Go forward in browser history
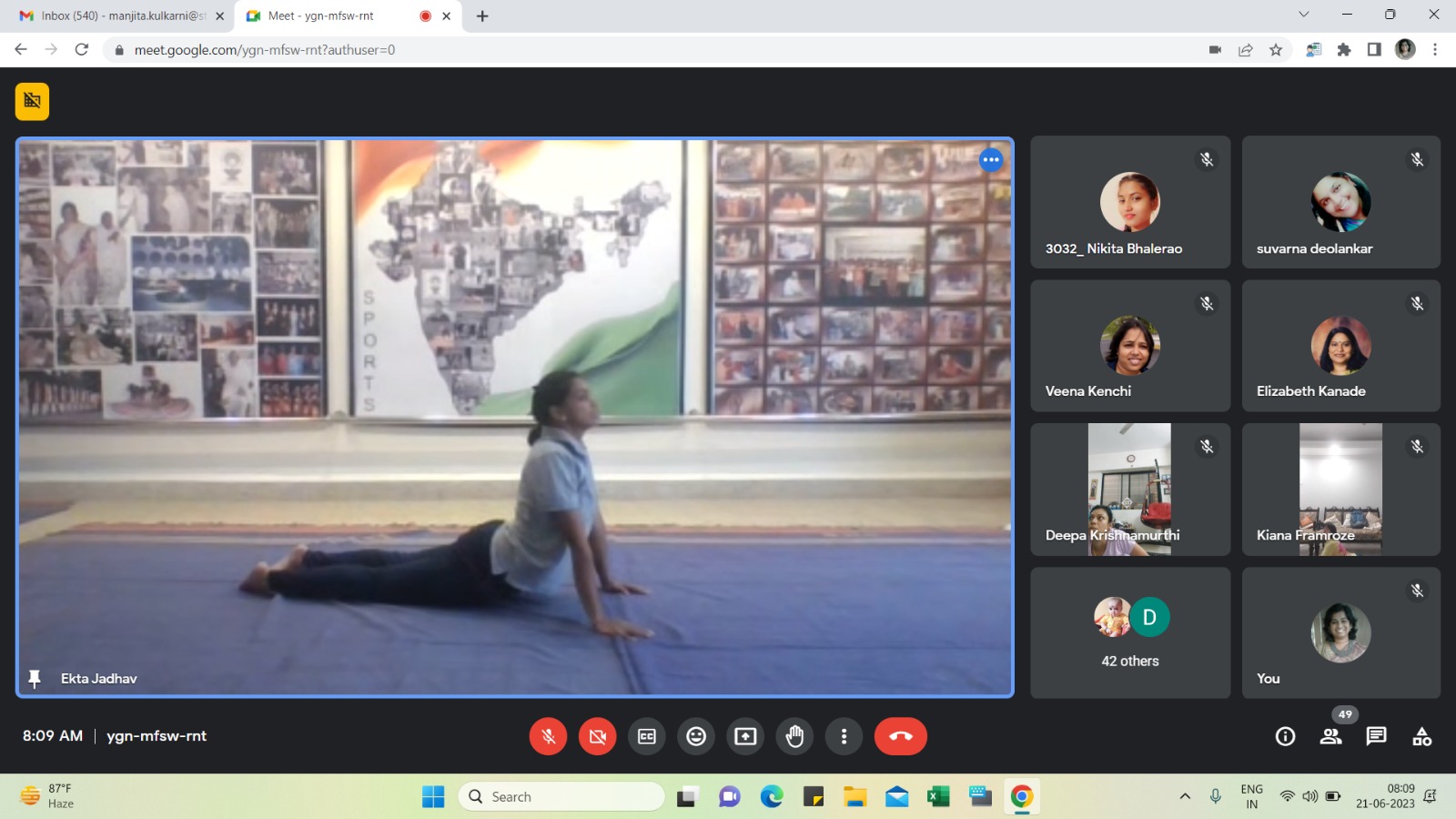 tap(51, 50)
